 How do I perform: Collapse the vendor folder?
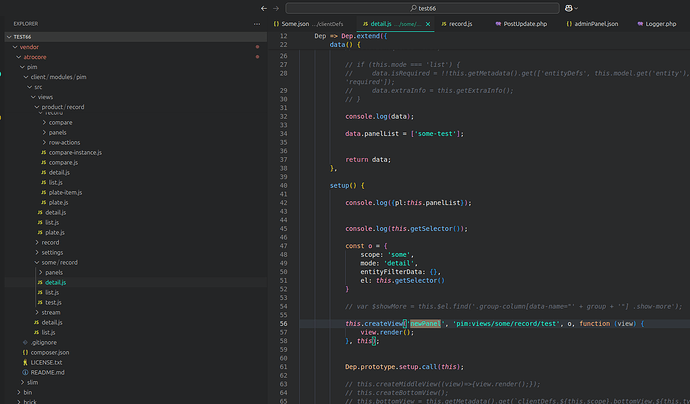click(x=15, y=47)
